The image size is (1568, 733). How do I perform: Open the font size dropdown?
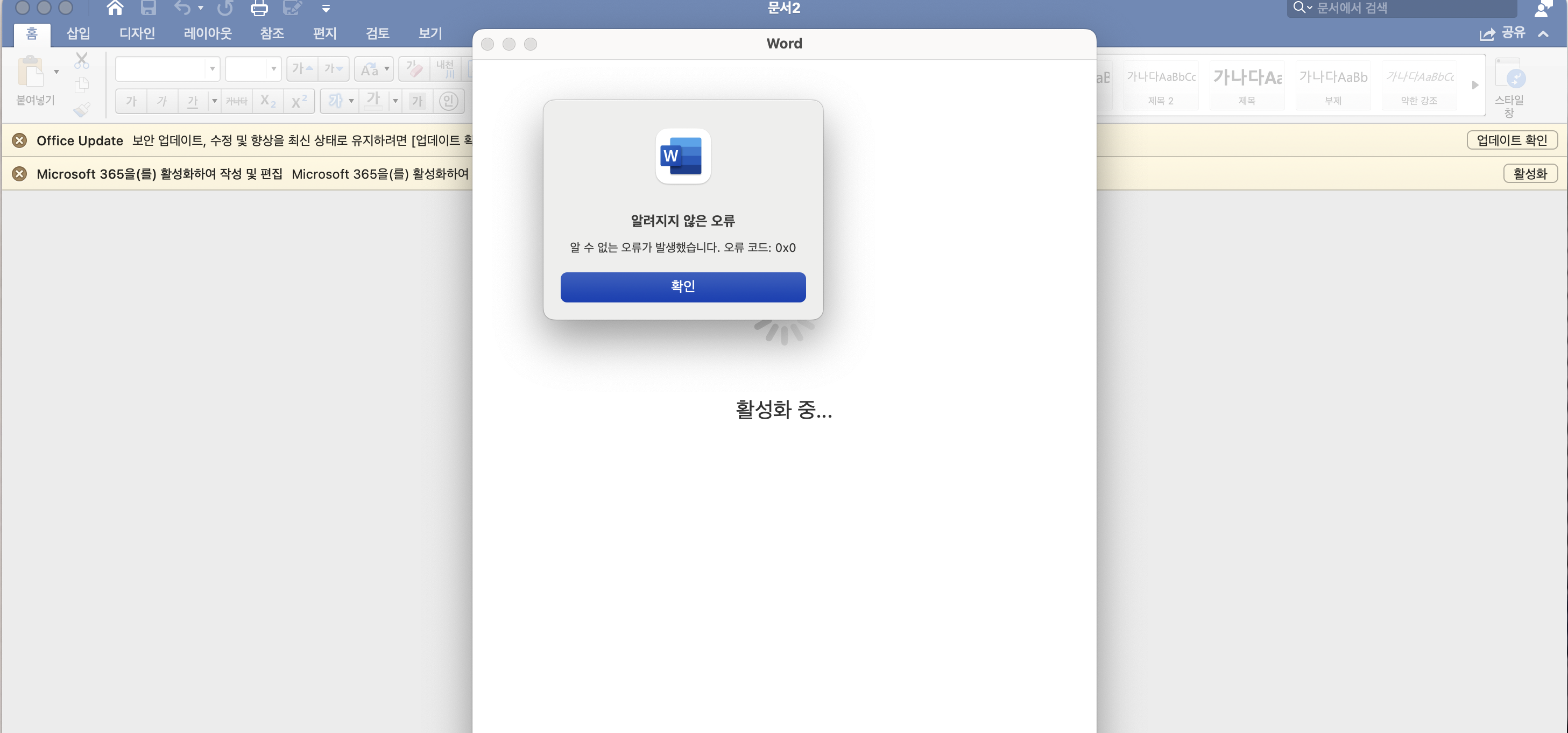[x=273, y=69]
